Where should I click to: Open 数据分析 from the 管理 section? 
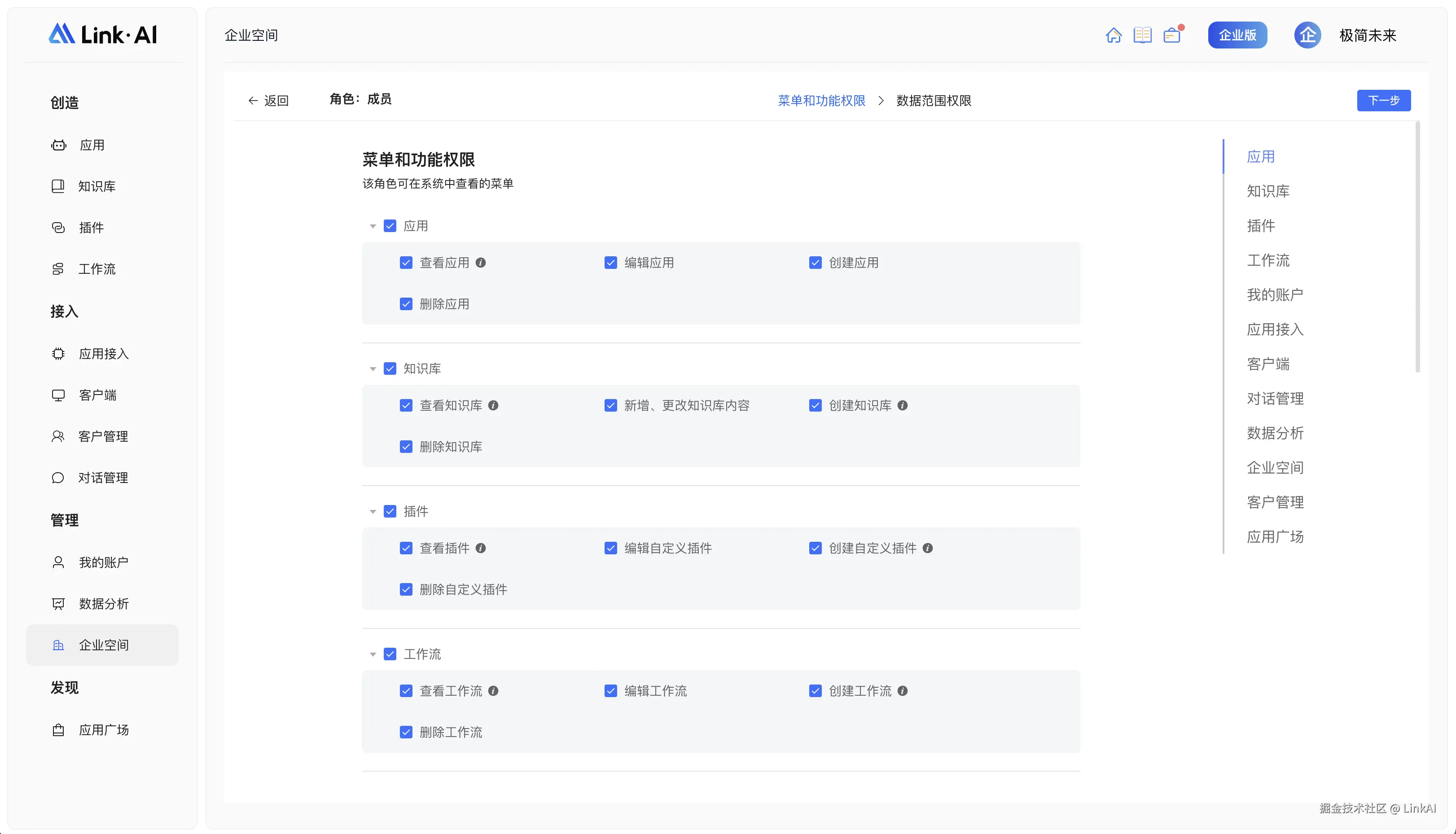pyautogui.click(x=58, y=603)
